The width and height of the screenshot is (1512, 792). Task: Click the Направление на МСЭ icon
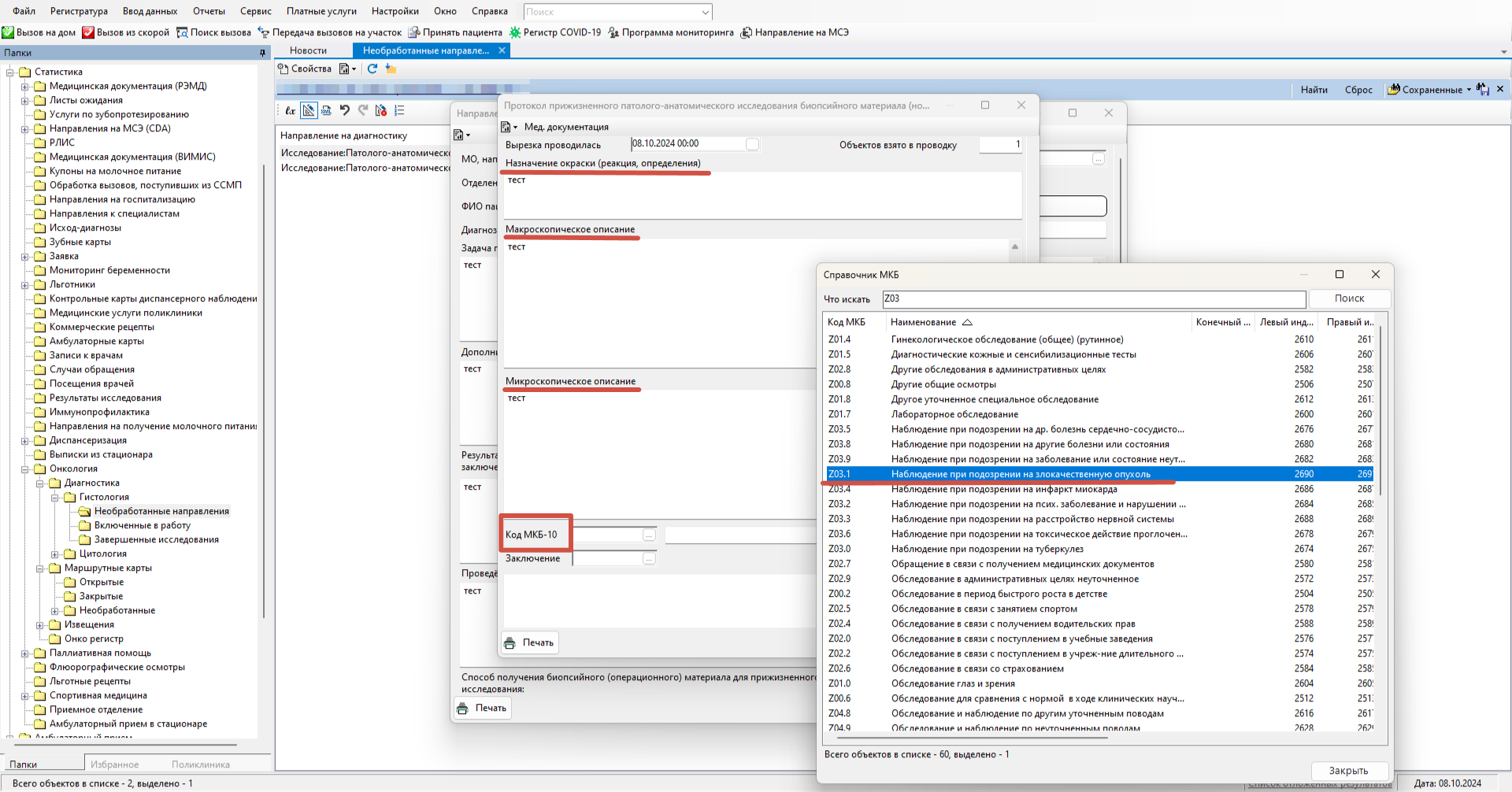tap(747, 32)
